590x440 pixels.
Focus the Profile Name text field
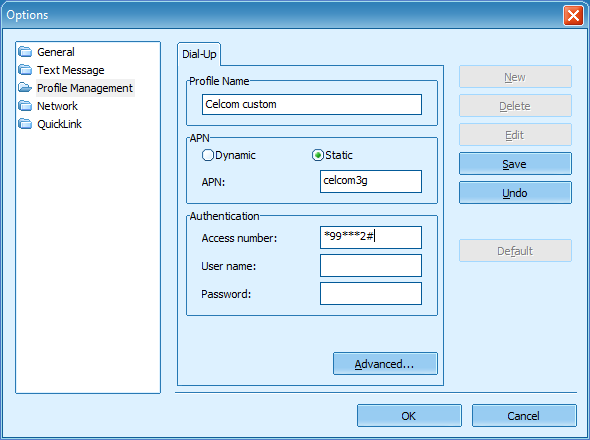click(x=312, y=104)
